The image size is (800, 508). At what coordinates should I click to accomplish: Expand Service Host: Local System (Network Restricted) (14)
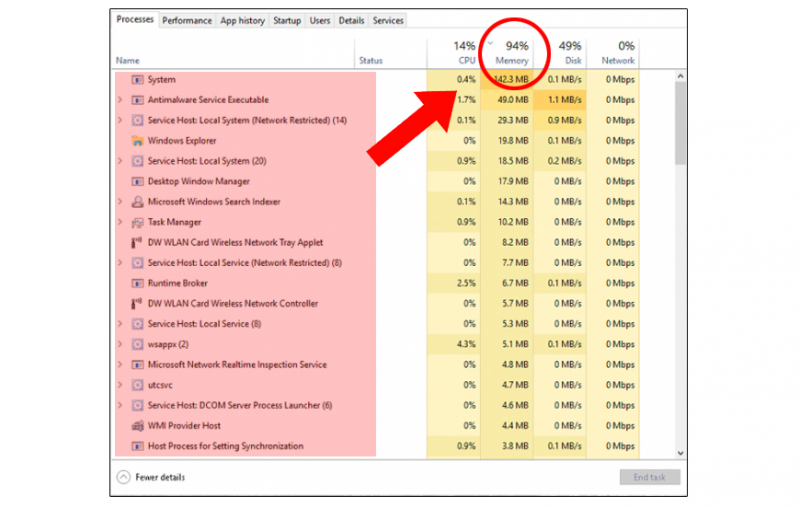click(120, 120)
